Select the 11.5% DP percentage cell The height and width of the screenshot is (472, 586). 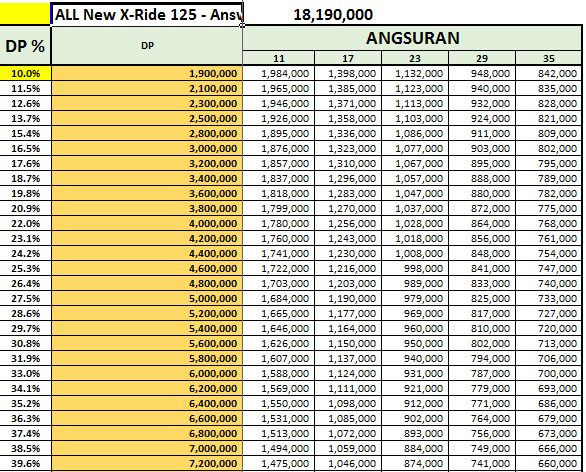[x=25, y=89]
